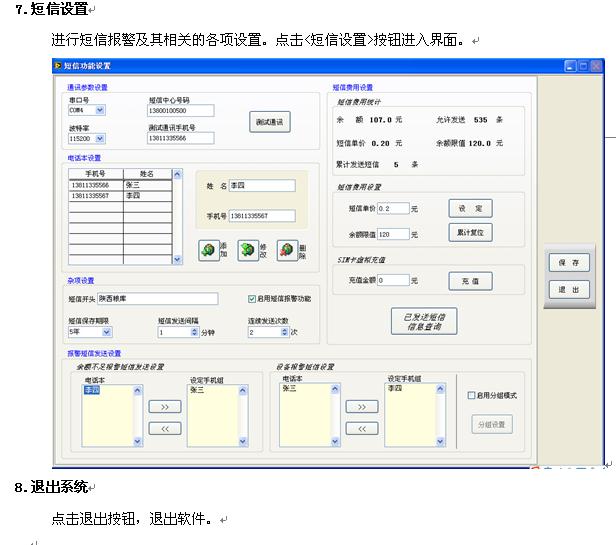The height and width of the screenshot is (545, 616).
Task: Click the app icon in the title bar
Action: pos(58,66)
